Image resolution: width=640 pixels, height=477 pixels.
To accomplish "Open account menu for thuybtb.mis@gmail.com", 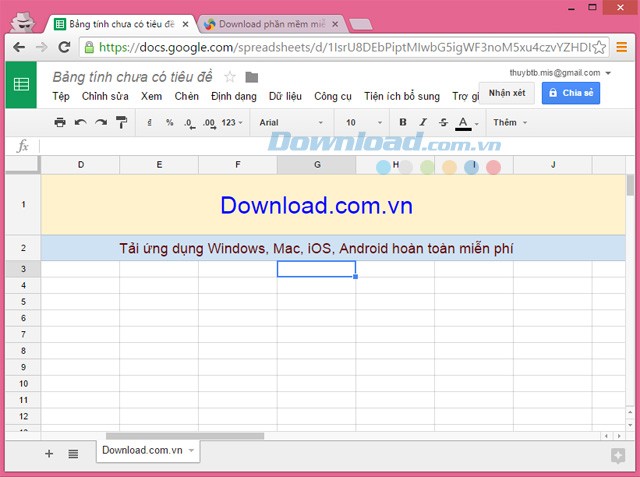I will point(560,73).
